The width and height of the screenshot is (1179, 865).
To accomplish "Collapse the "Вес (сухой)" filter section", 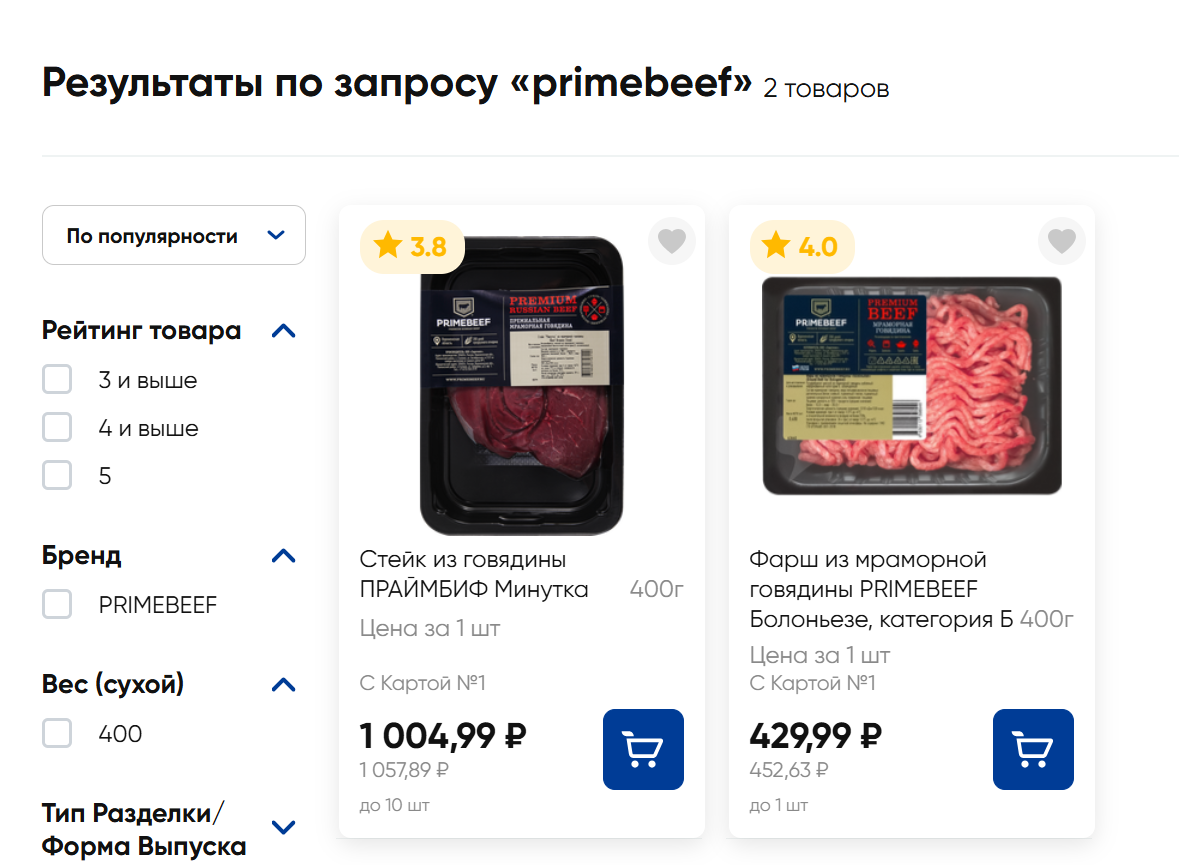I will coord(284,685).
